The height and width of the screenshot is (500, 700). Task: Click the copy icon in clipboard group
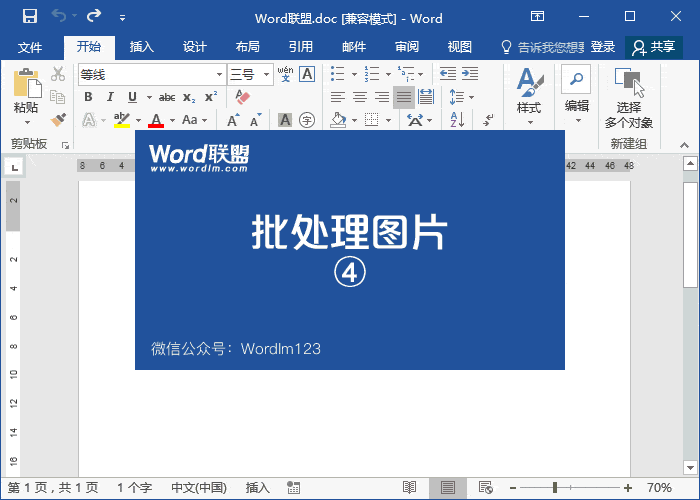tap(58, 96)
